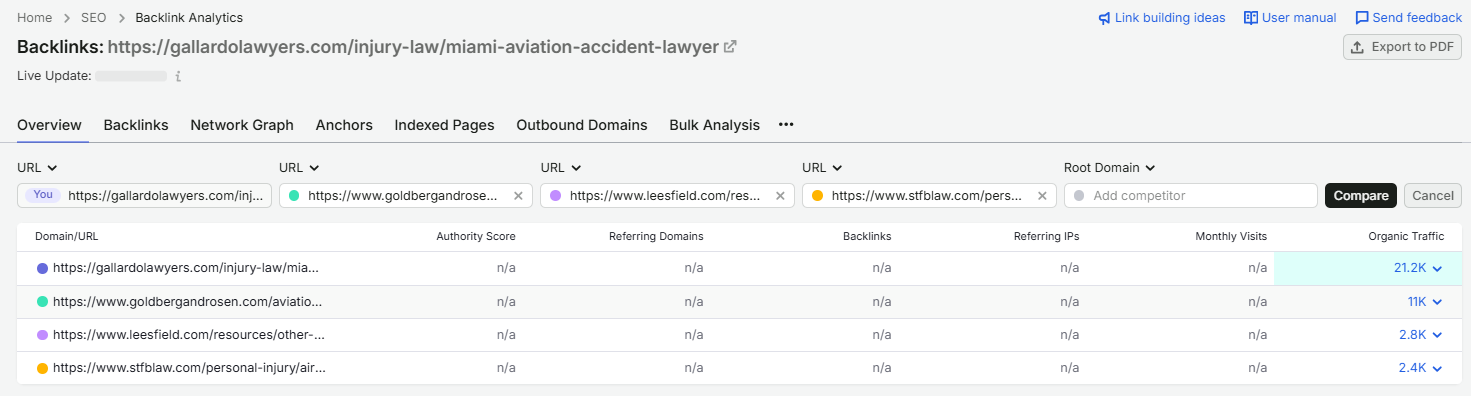Select the Overview tab

click(49, 125)
